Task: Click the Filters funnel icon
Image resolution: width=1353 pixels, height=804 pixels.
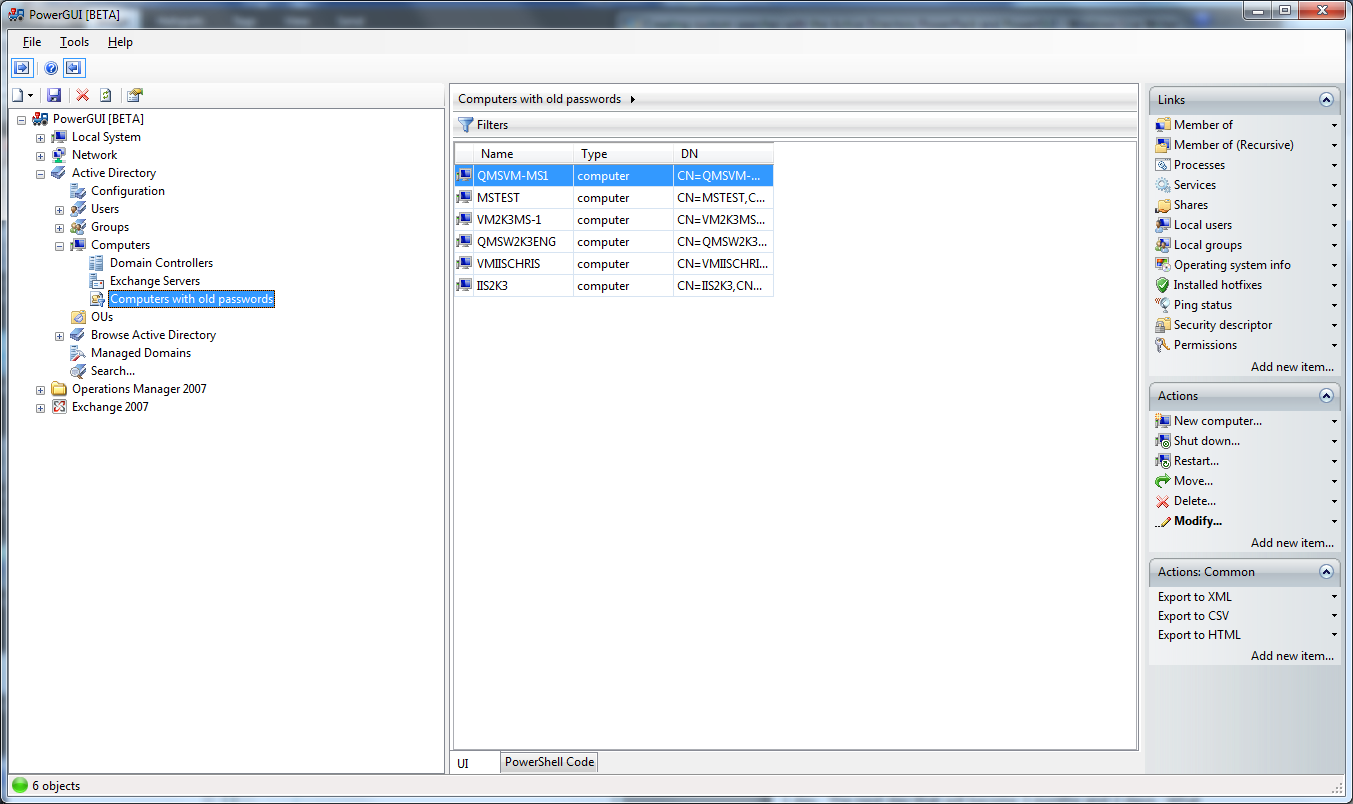Action: coord(465,125)
